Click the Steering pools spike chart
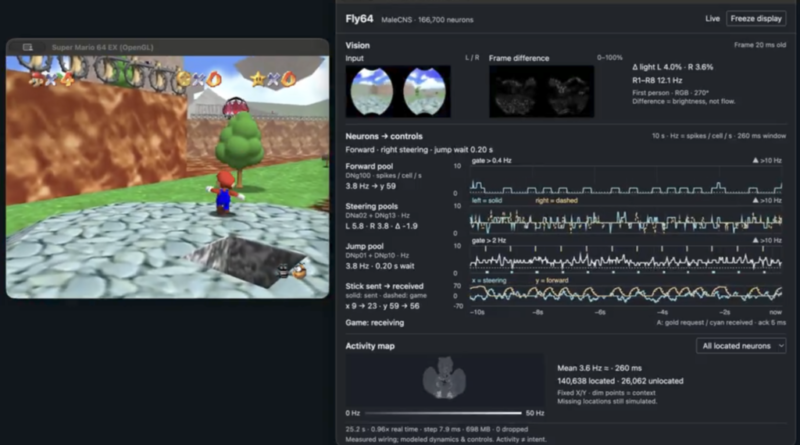This screenshot has height=445, width=800. click(626, 220)
